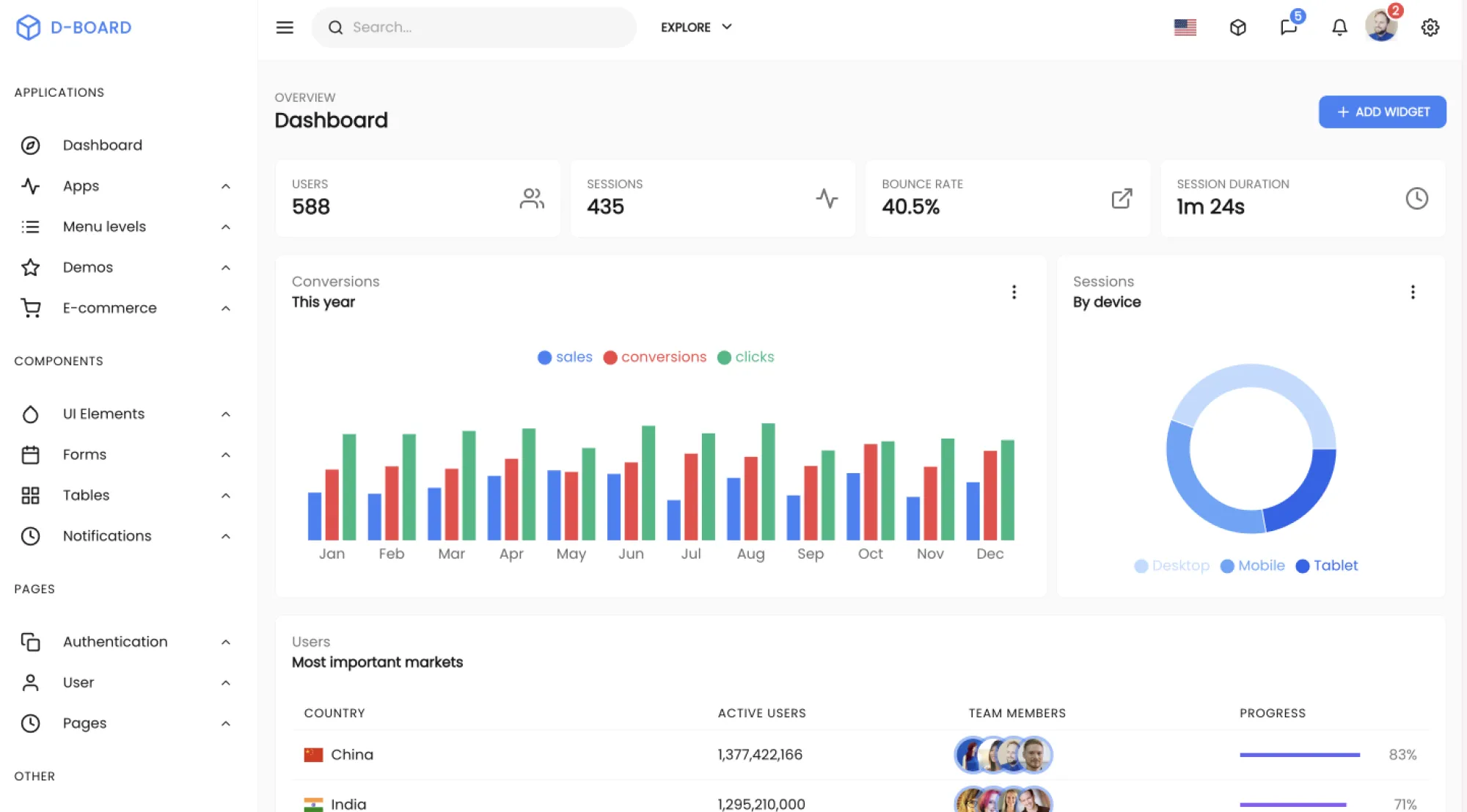This screenshot has width=1467, height=812.
Task: Click the ADD WIDGET button
Action: pyautogui.click(x=1382, y=111)
